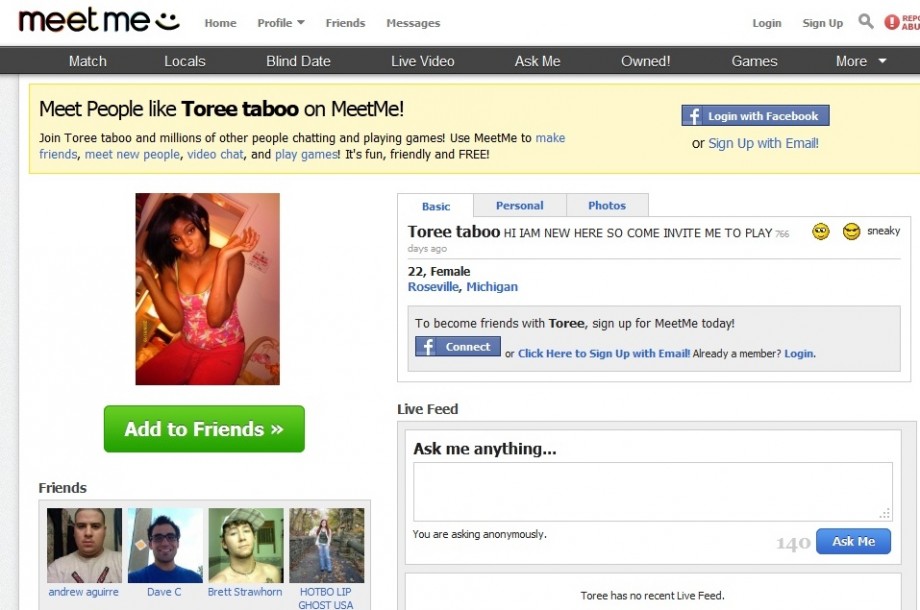Viewport: 920px width, 610px height.
Task: Click the Facebook Connect button
Action: [458, 346]
